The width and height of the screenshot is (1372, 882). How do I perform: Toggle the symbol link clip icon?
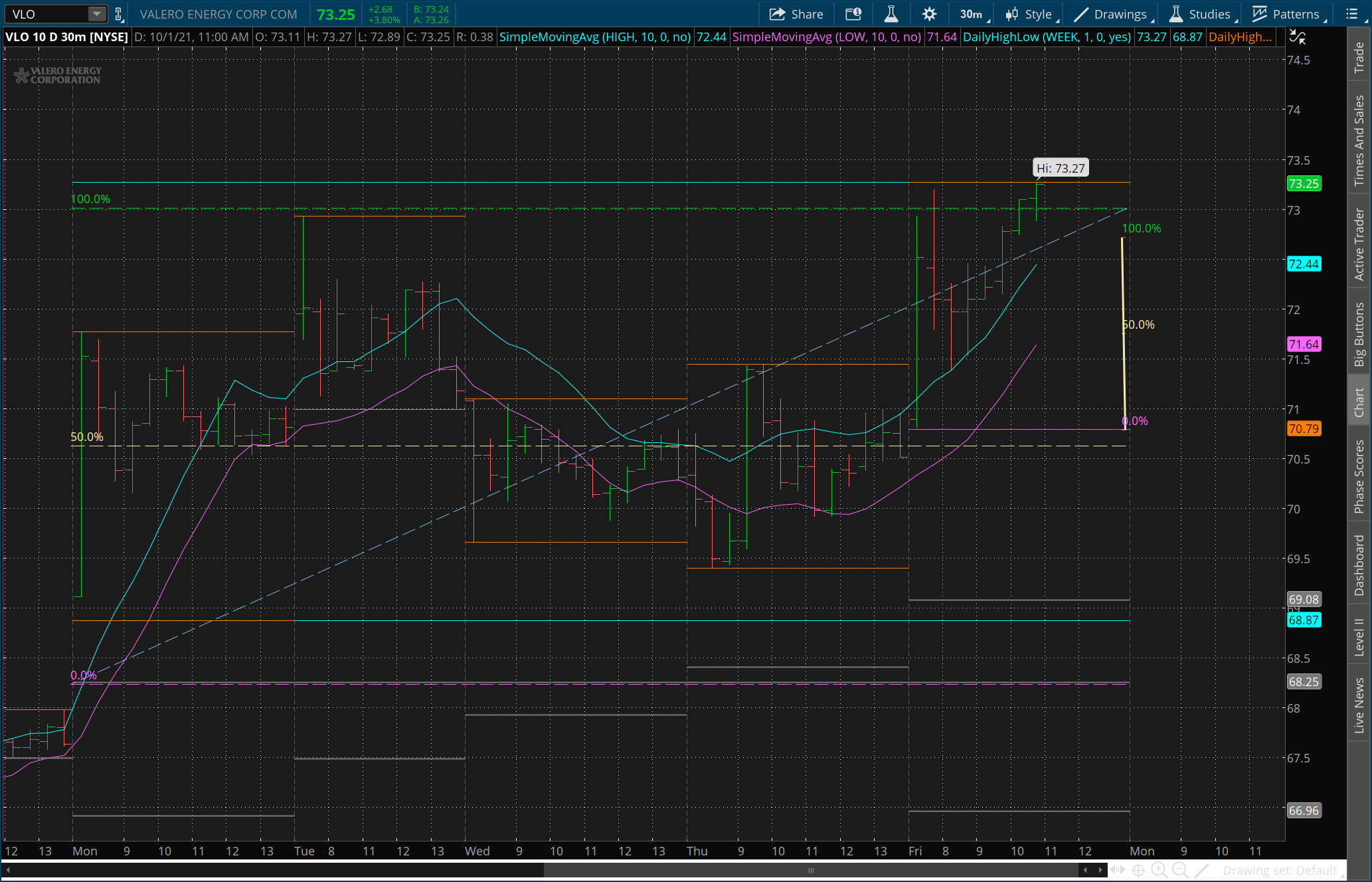118,14
